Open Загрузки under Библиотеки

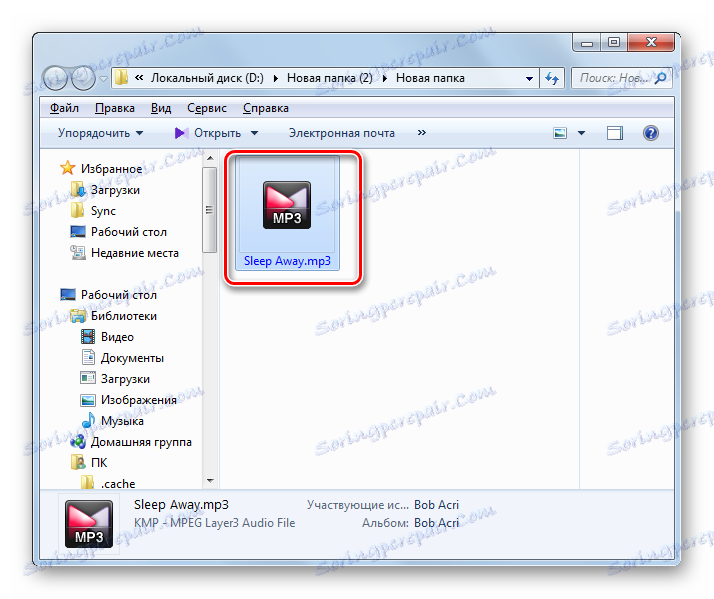coord(125,379)
